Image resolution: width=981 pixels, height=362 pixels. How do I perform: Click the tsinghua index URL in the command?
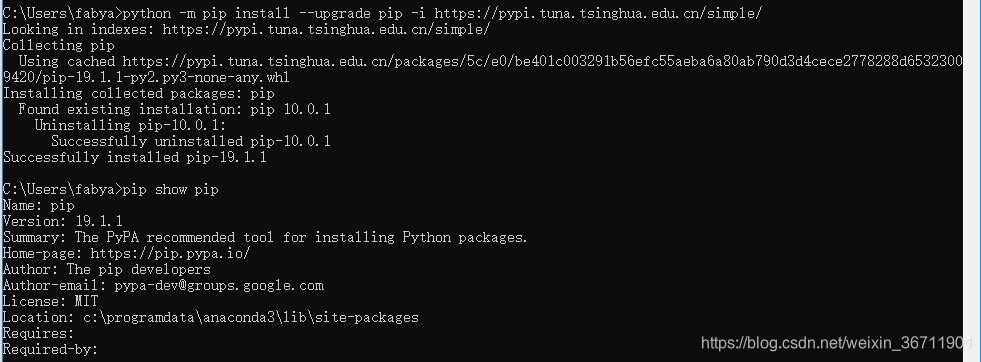[x=597, y=13]
